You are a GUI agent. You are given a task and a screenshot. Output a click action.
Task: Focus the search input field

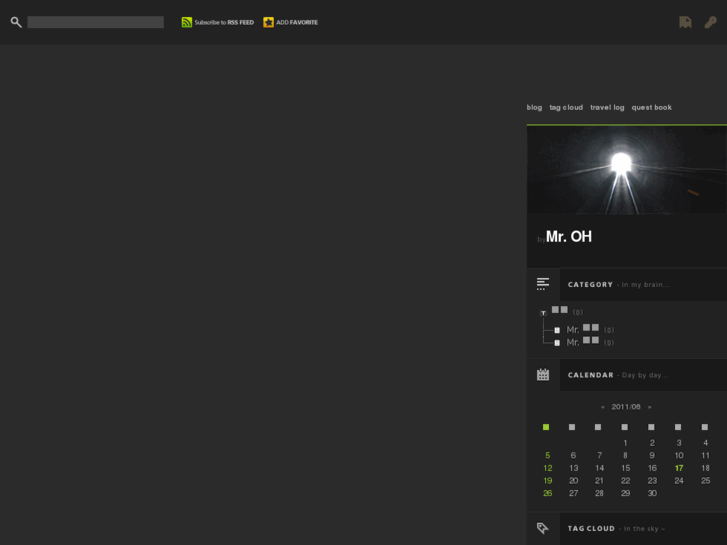96,22
